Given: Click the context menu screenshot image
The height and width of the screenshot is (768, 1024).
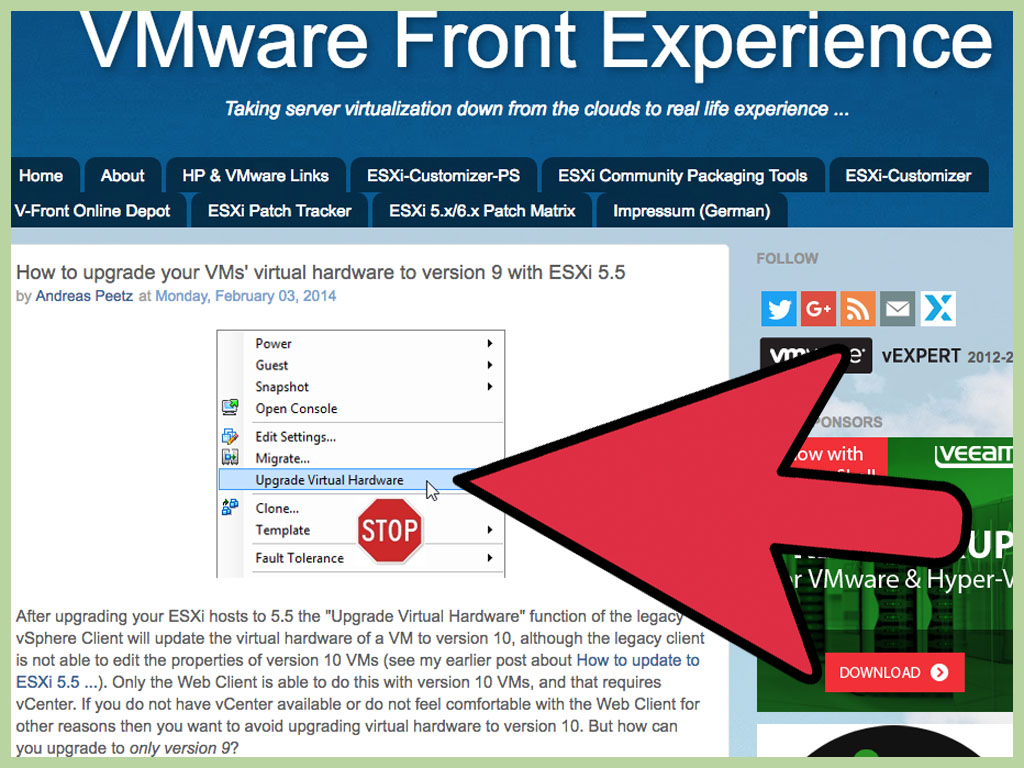Looking at the screenshot, I should coord(360,453).
